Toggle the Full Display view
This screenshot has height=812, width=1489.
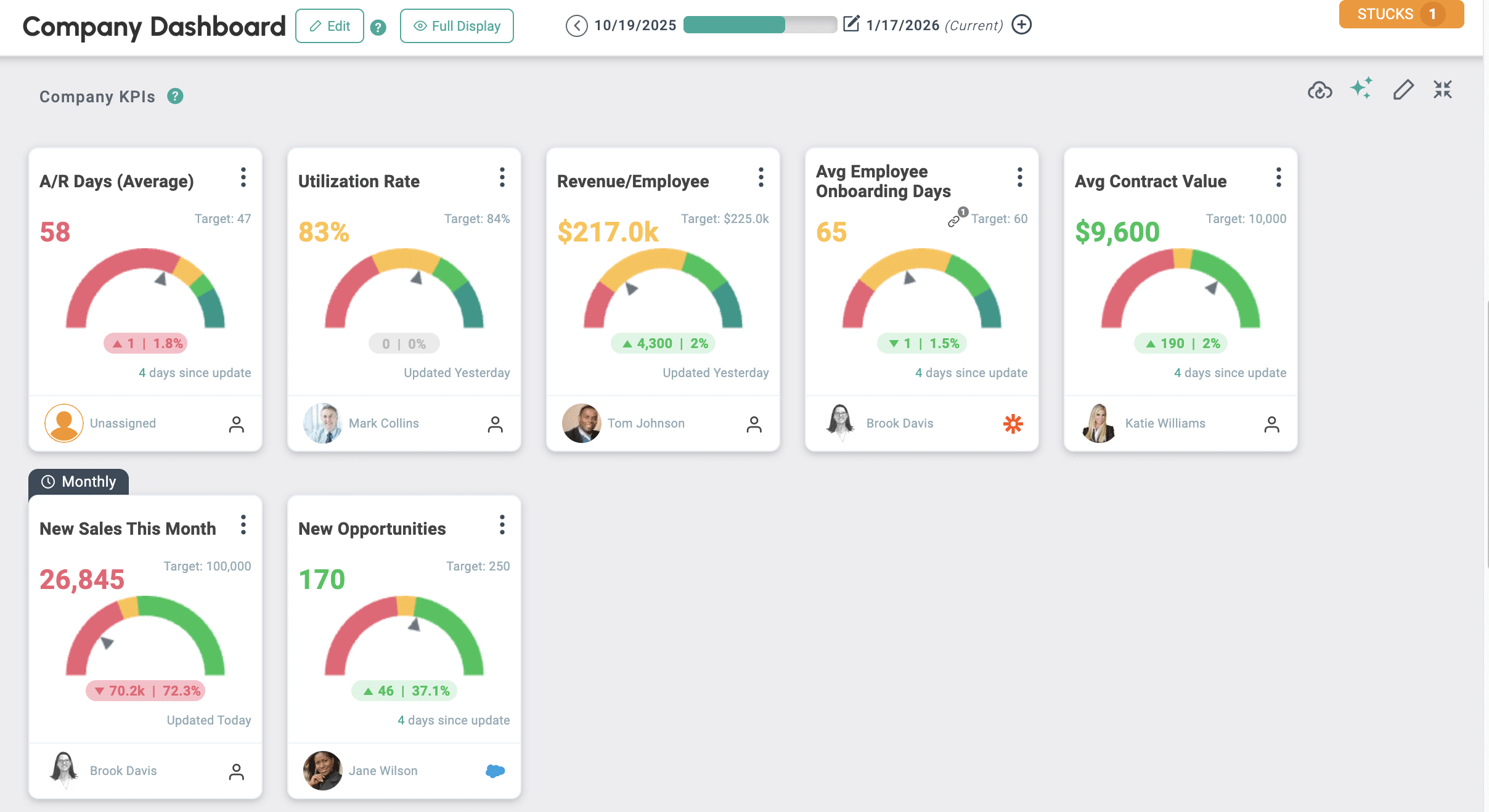457,26
